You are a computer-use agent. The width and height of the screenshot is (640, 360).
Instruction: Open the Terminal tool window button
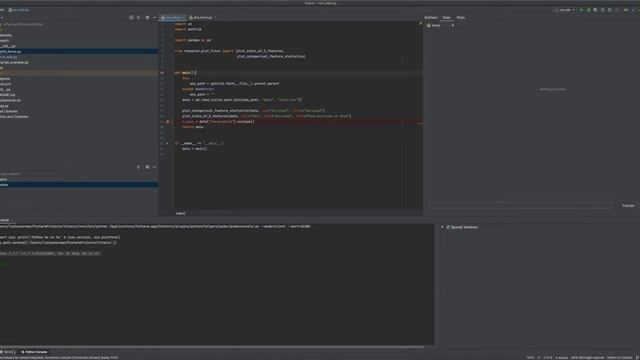pos(7,352)
